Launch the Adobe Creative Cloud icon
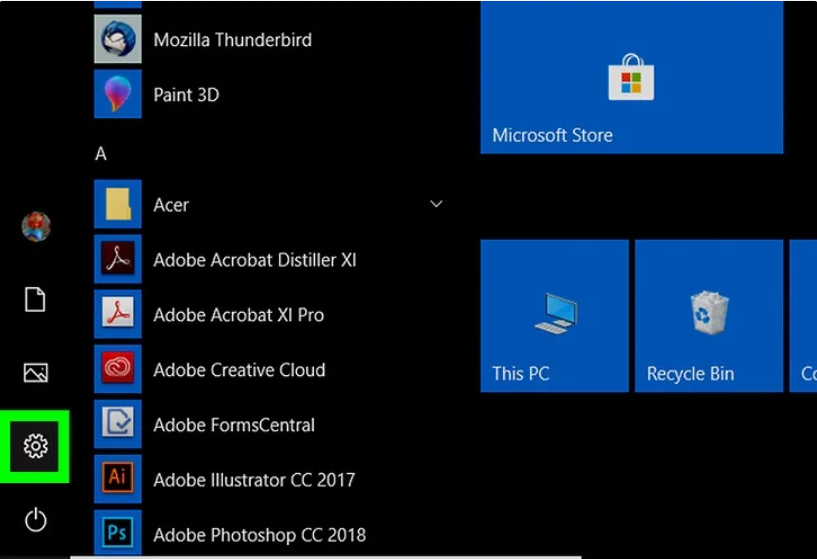Viewport: 817px width, 559px height. point(118,369)
